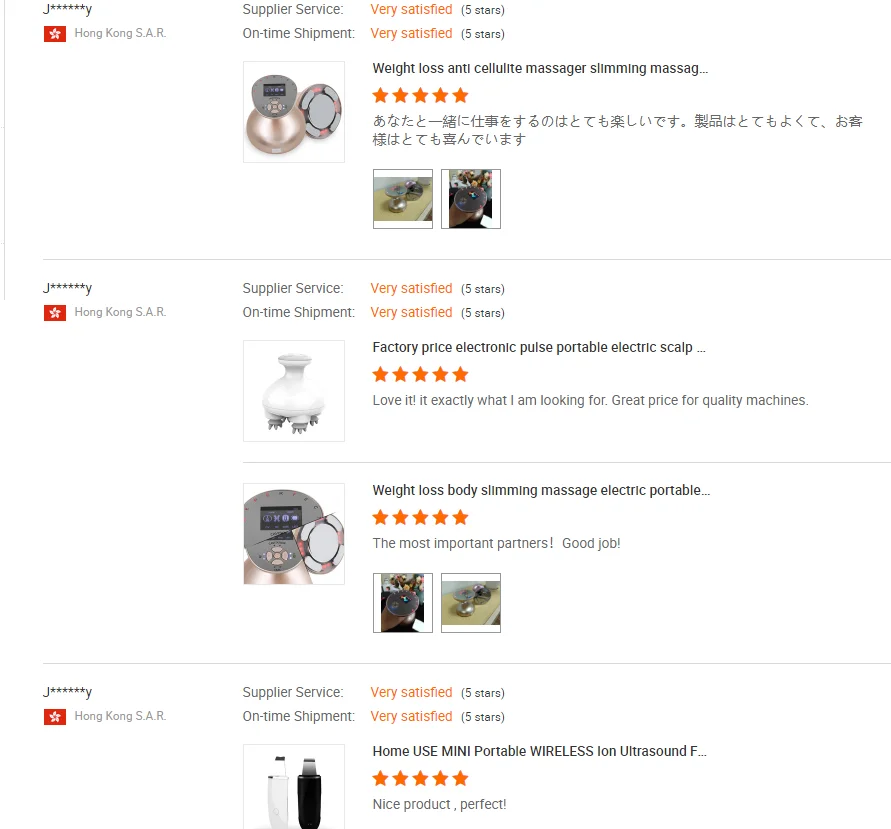This screenshot has width=891, height=829.
Task: Click star rating above 'Nice product, perfect!'
Action: click(x=420, y=778)
